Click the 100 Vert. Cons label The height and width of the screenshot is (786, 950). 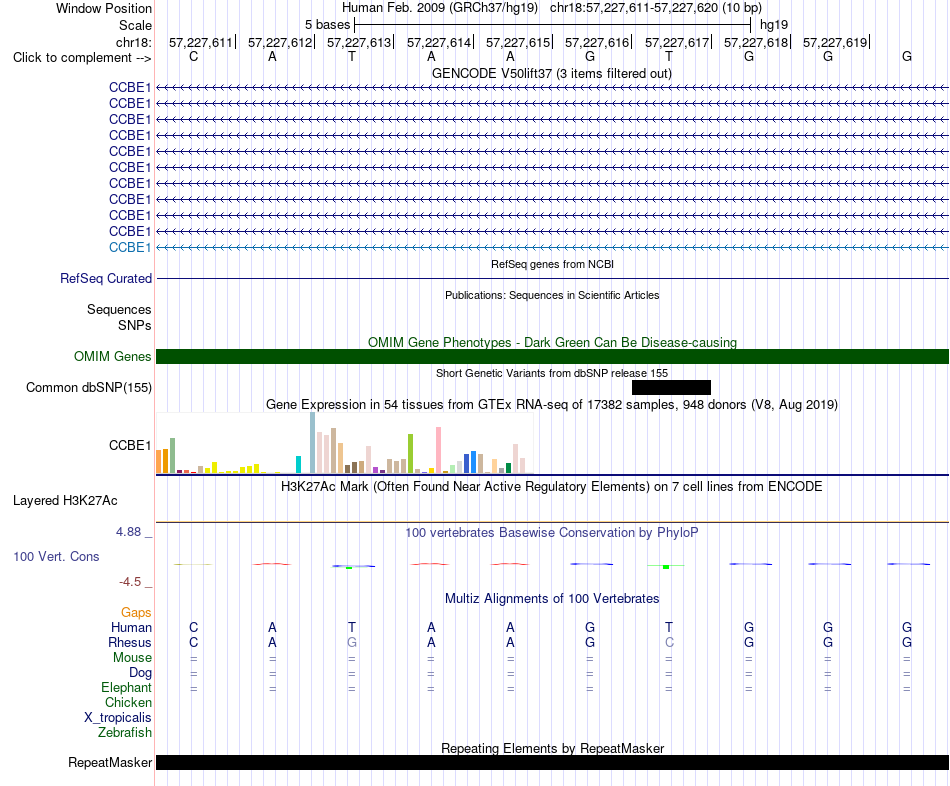coord(56,556)
